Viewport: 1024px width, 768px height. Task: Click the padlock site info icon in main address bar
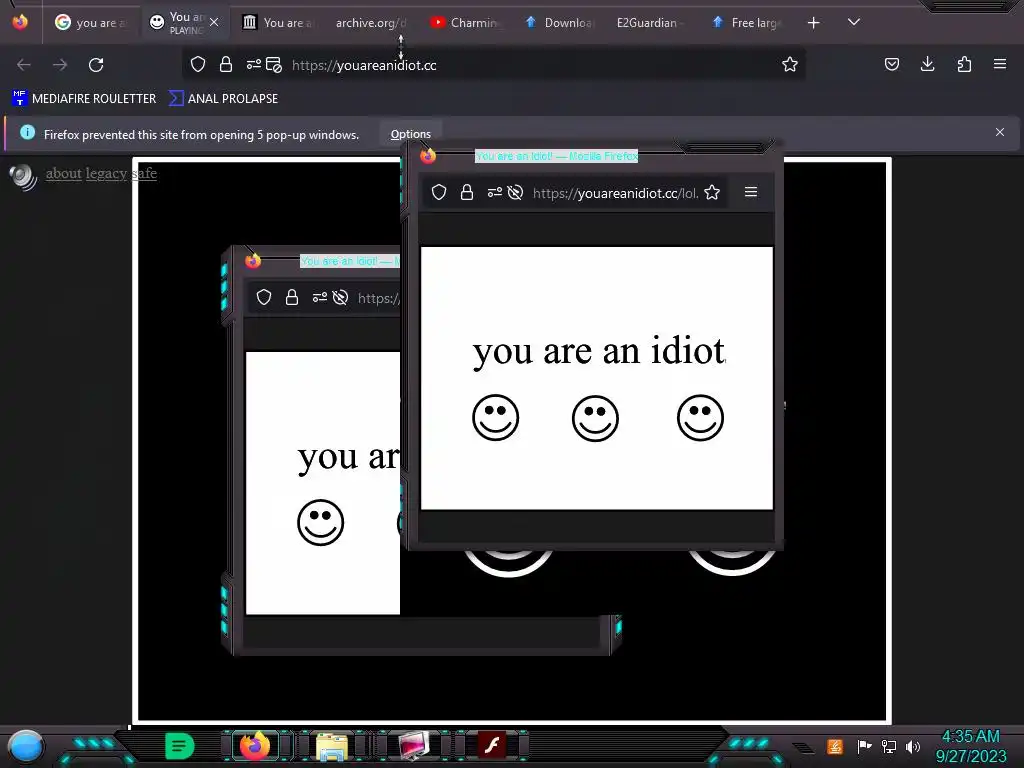226,65
